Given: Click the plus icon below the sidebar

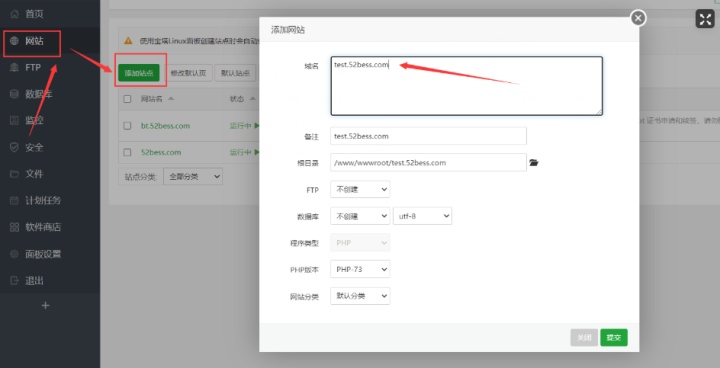Looking at the screenshot, I should coord(45,306).
